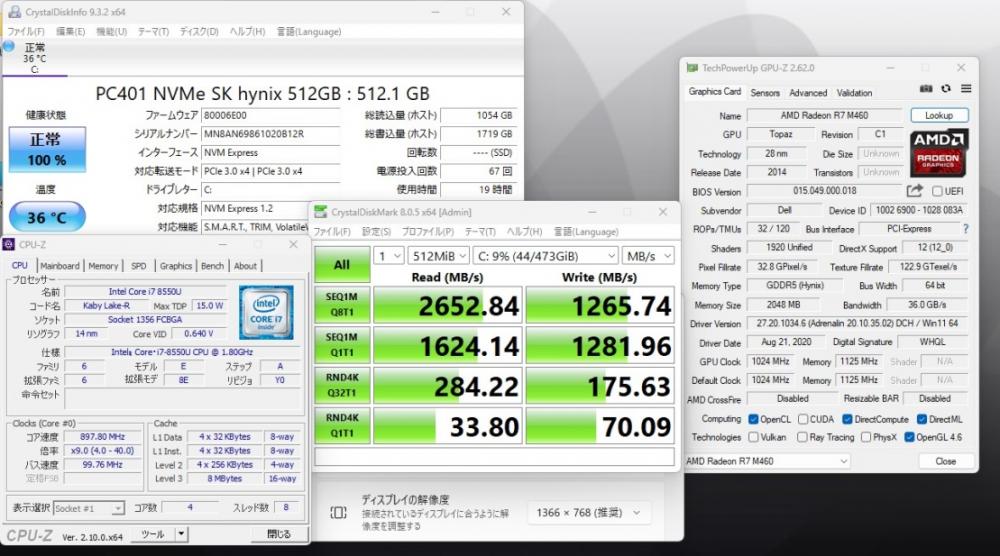Open the 1366 × 768 display resolution dropdown
The width and height of the screenshot is (1000, 556).
(x=588, y=513)
